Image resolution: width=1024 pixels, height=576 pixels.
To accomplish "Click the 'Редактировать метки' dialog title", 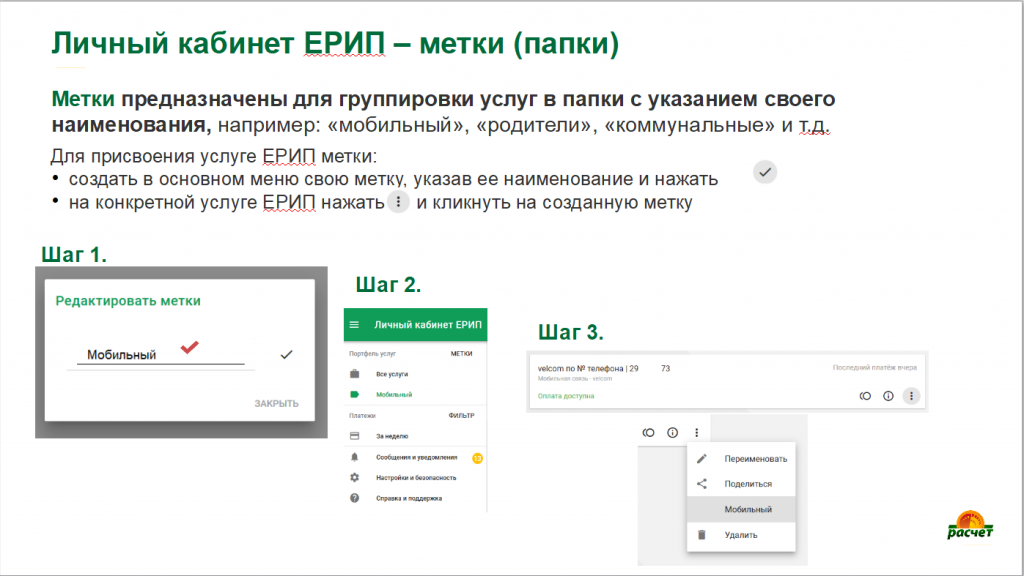I will click(128, 301).
